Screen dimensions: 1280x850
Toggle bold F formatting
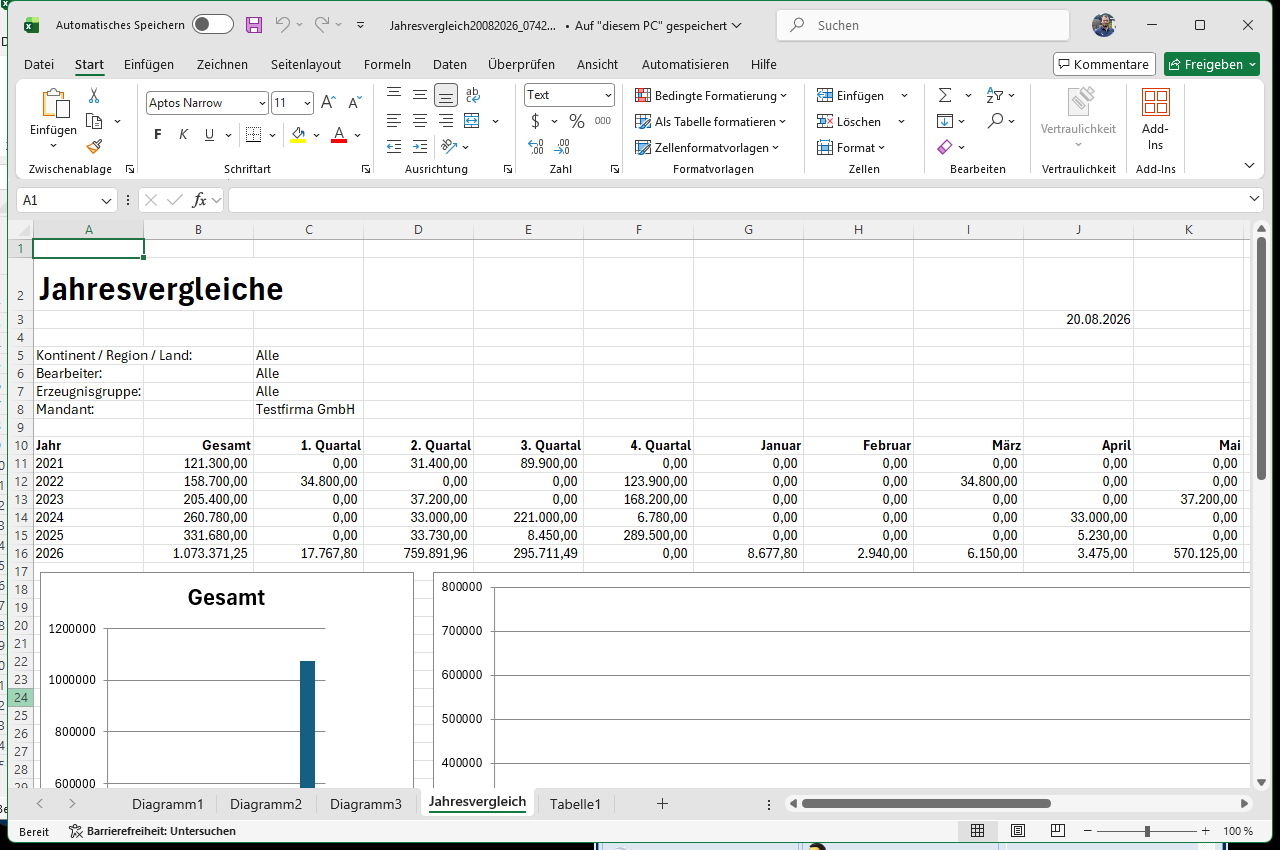coord(157,134)
